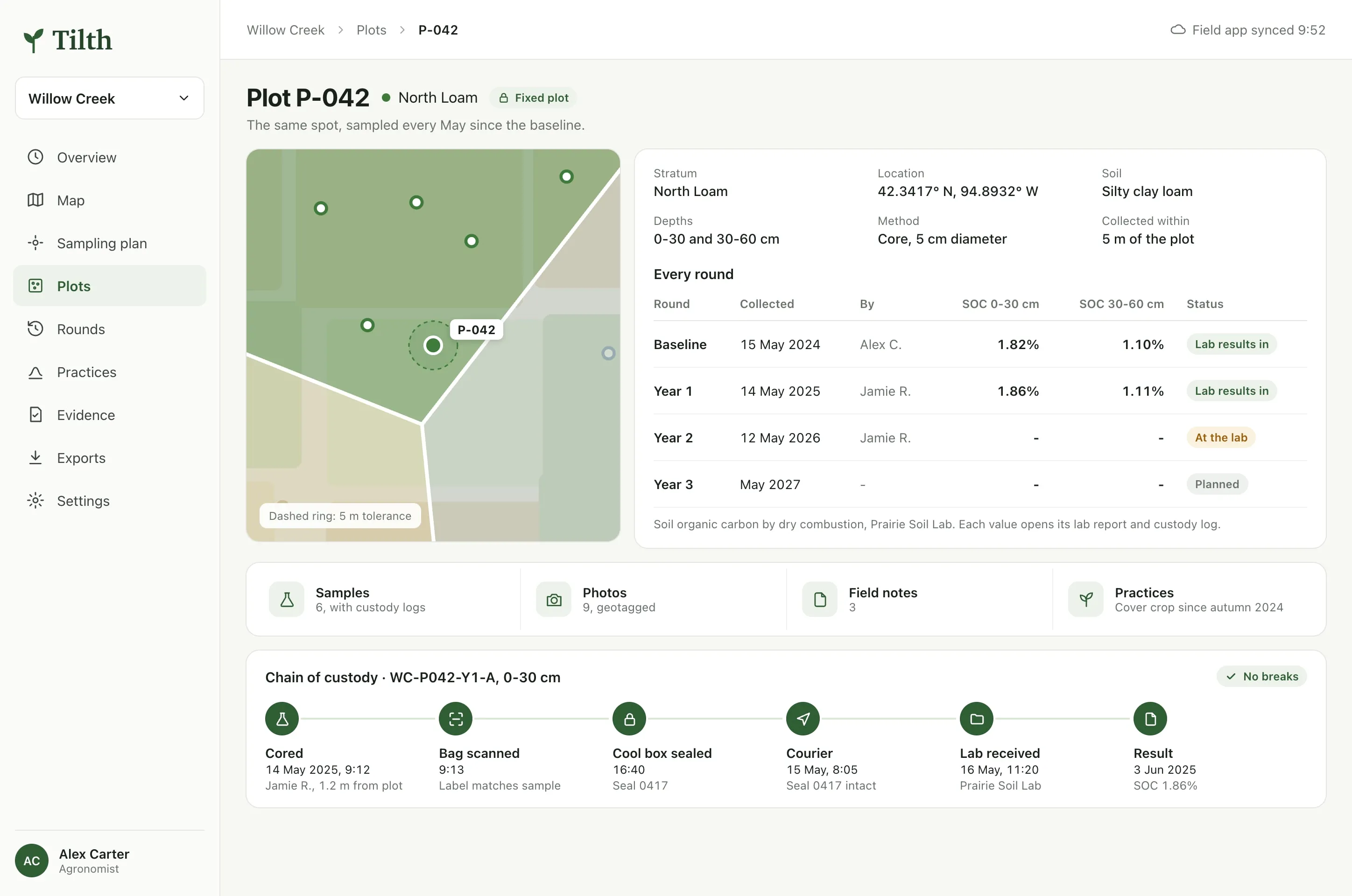Open Year 1 SOC 30-60 cm value 1.11%

tap(1143, 391)
